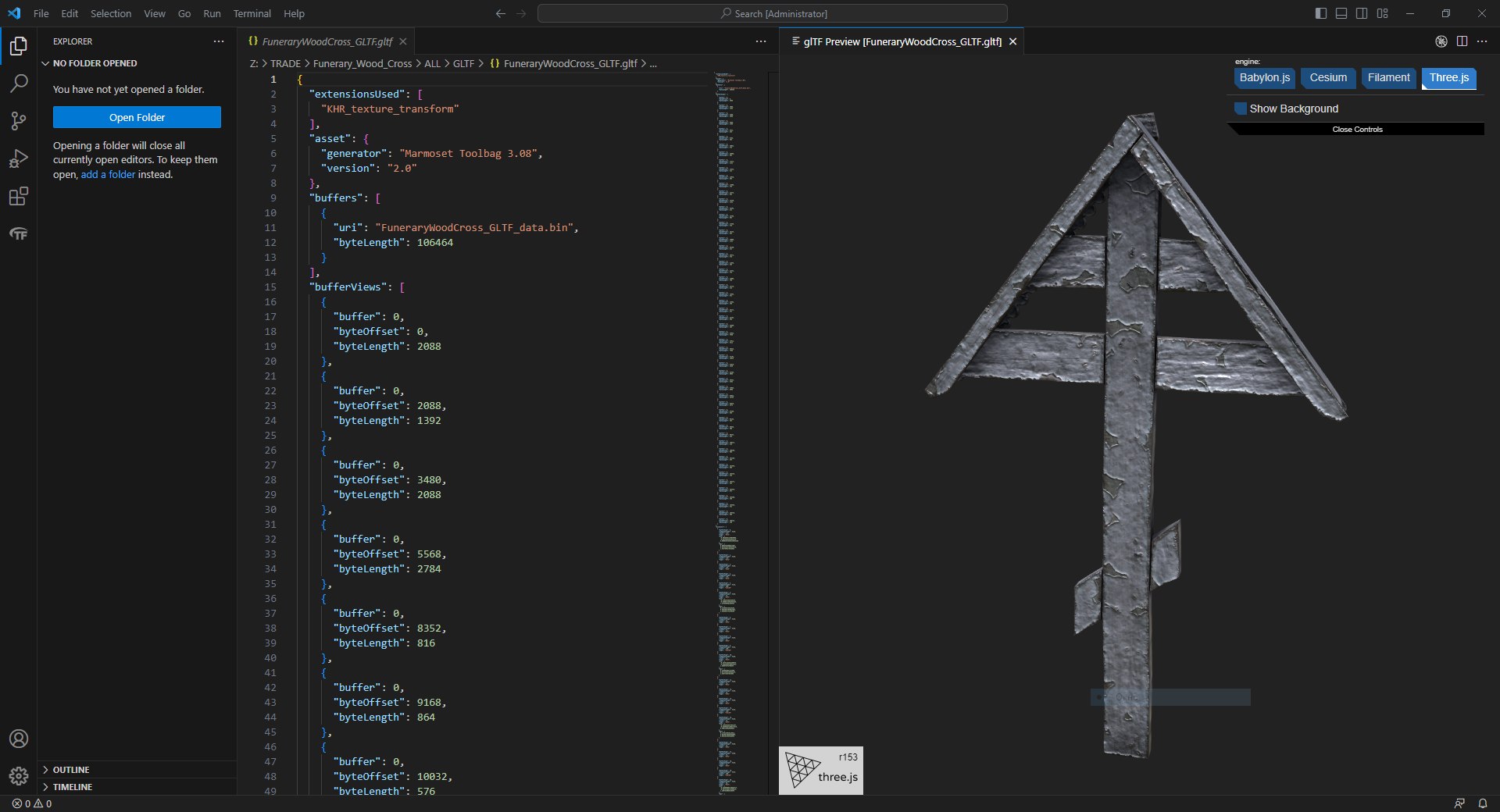This screenshot has height=812, width=1500.
Task: Split the glTF Preview editor right
Action: (1462, 41)
